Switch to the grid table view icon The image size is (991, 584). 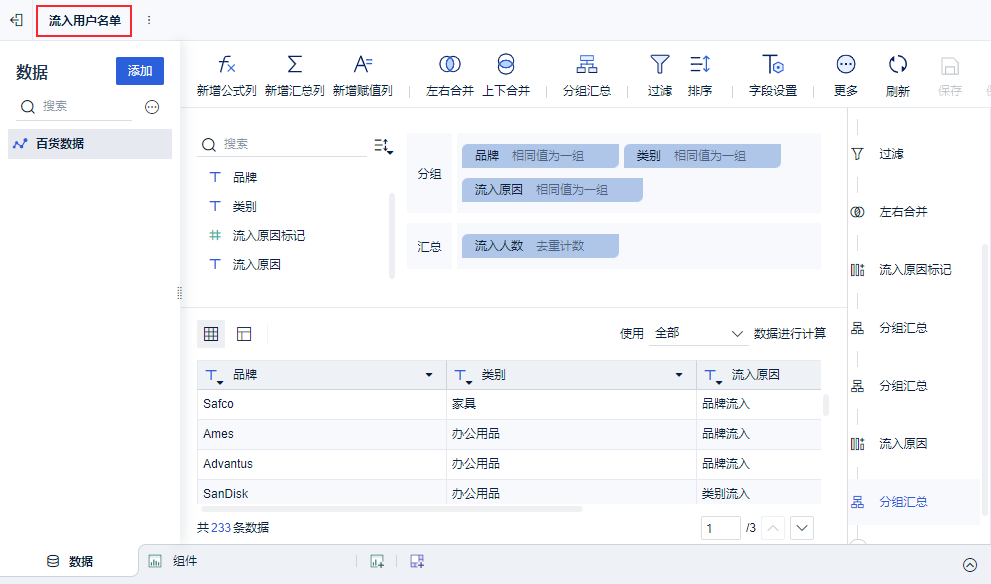[x=211, y=334]
